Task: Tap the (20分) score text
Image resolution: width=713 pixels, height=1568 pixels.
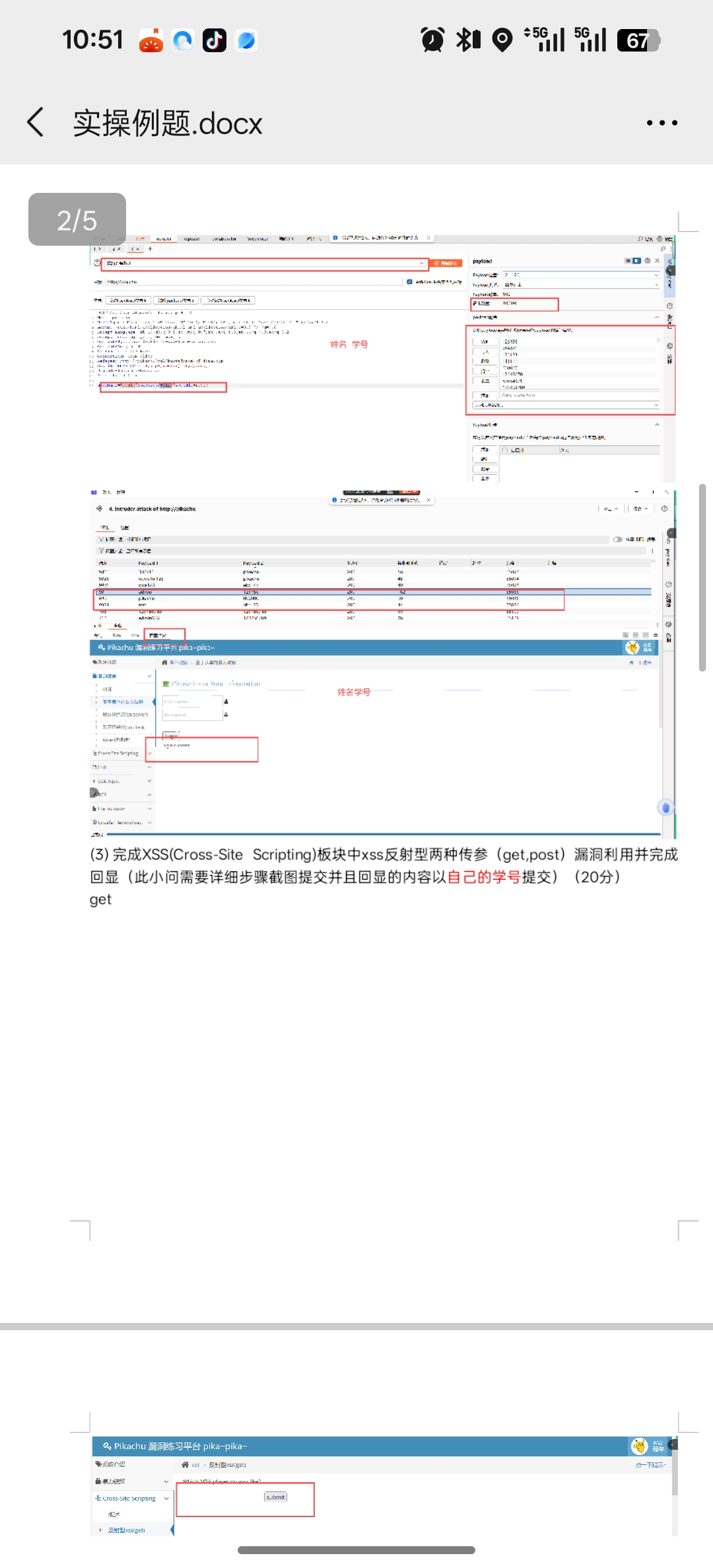Action: 597,877
